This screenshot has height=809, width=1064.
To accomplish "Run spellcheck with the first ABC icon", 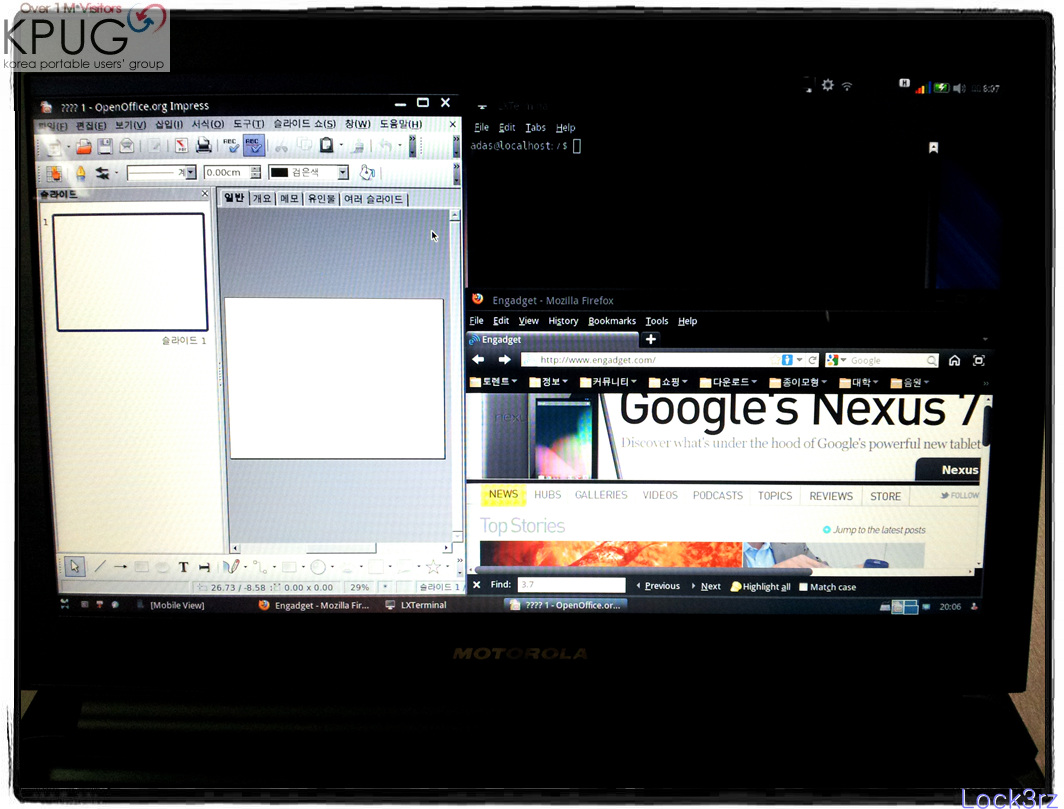I will click(230, 145).
